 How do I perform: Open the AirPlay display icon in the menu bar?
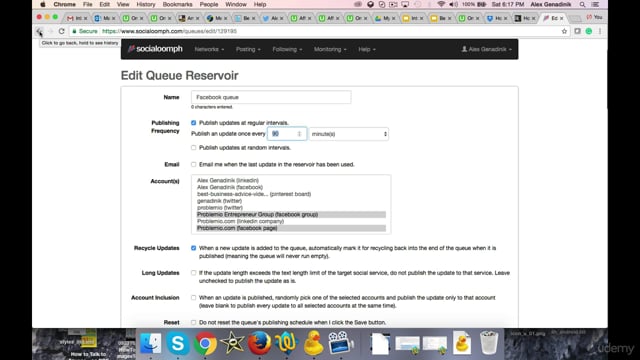click(405, 4)
